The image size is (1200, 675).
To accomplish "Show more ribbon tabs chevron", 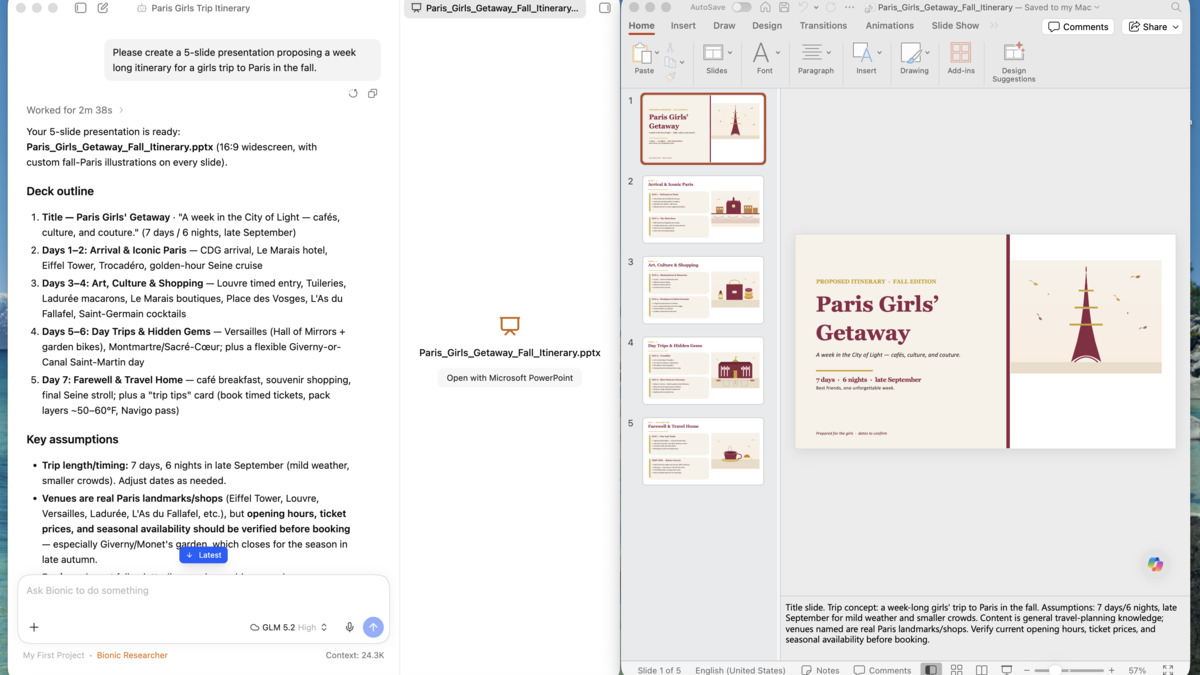I will click(994, 26).
